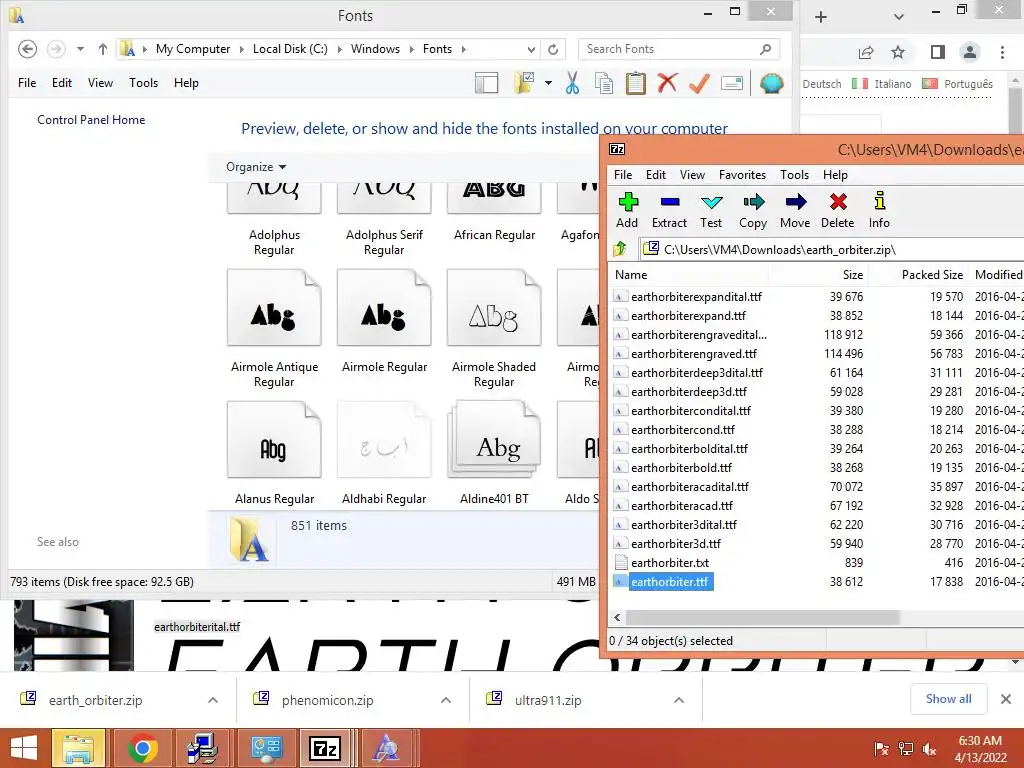Open the Organize dropdown in Fonts
This screenshot has height=768, width=1024.
tap(256, 167)
